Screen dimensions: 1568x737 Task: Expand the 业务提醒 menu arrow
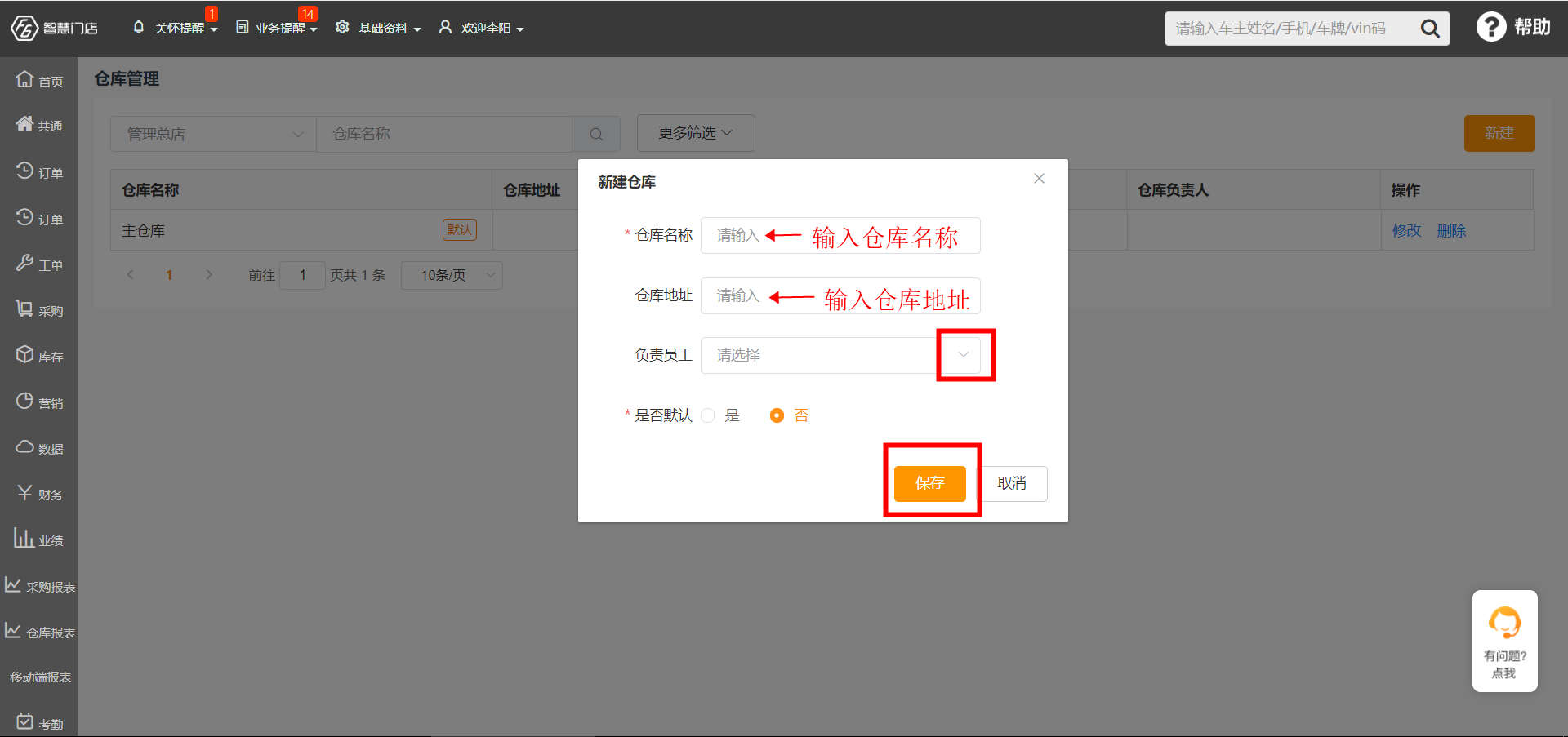coord(314,29)
